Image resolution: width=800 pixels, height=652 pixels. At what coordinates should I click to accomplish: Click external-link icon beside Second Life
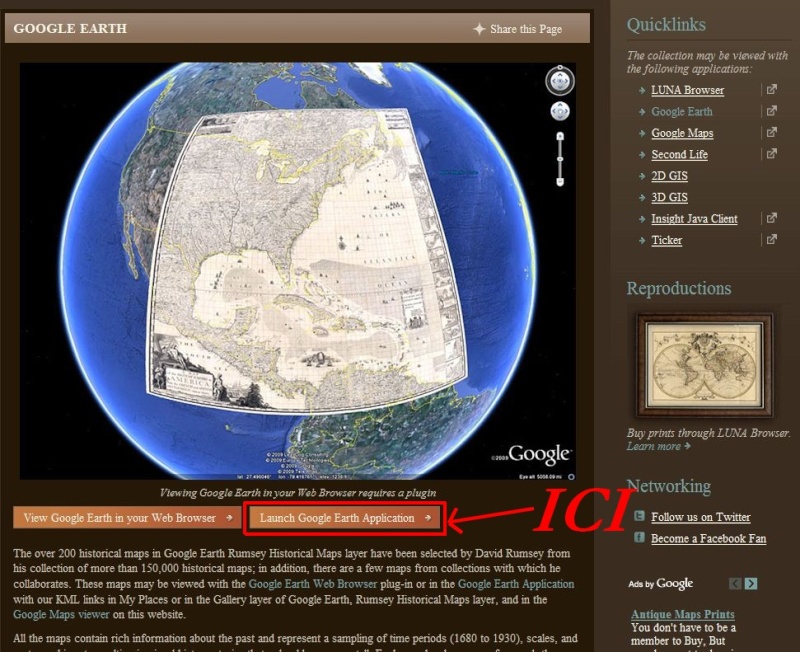[771, 154]
